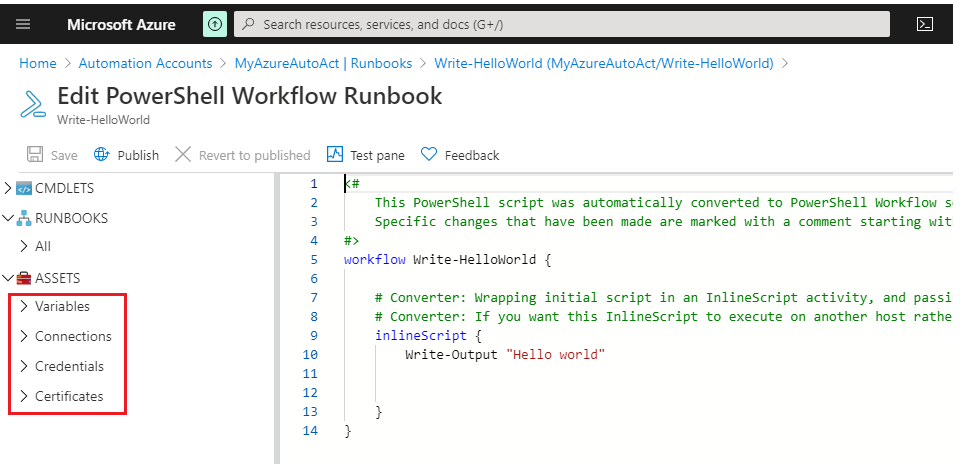Viewport: 963px width, 472px height.
Task: Click the Feedback label
Action: [x=472, y=155]
